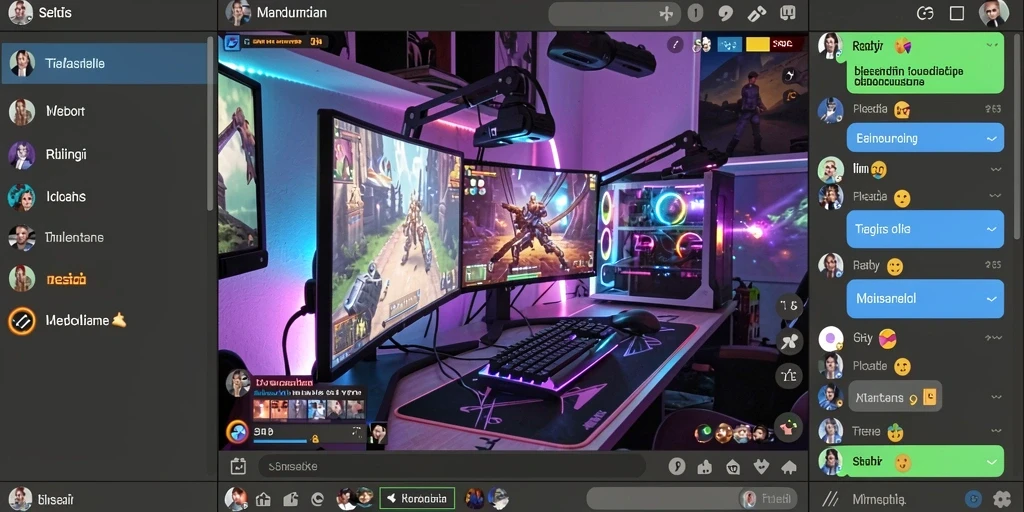Click the double-slash icon beside Mimeptia
1024x512 pixels.
(830, 499)
